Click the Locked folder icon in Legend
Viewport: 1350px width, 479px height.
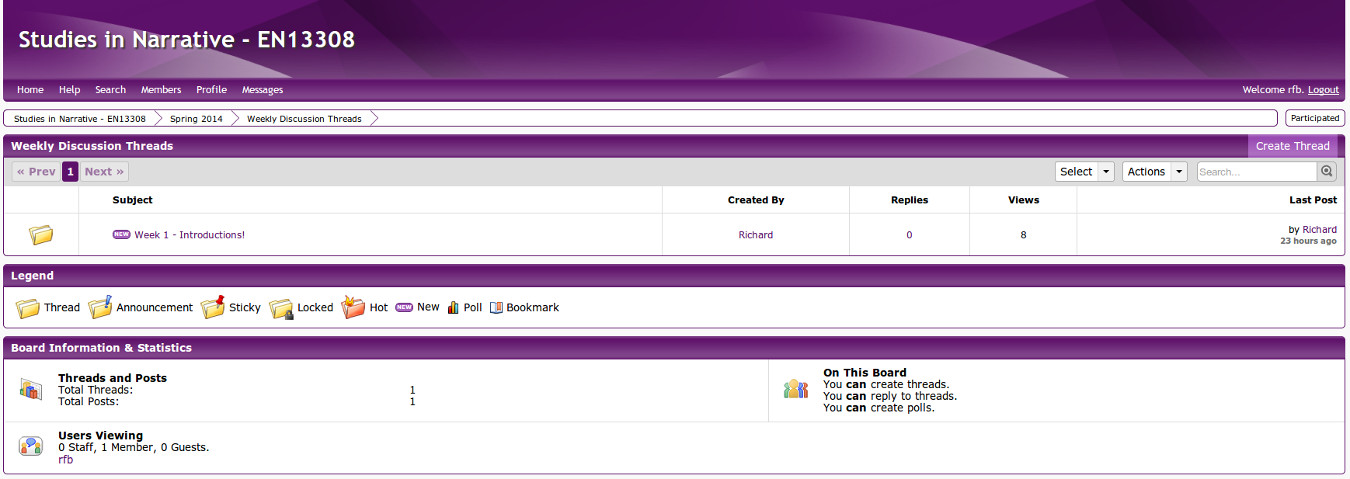(281, 308)
